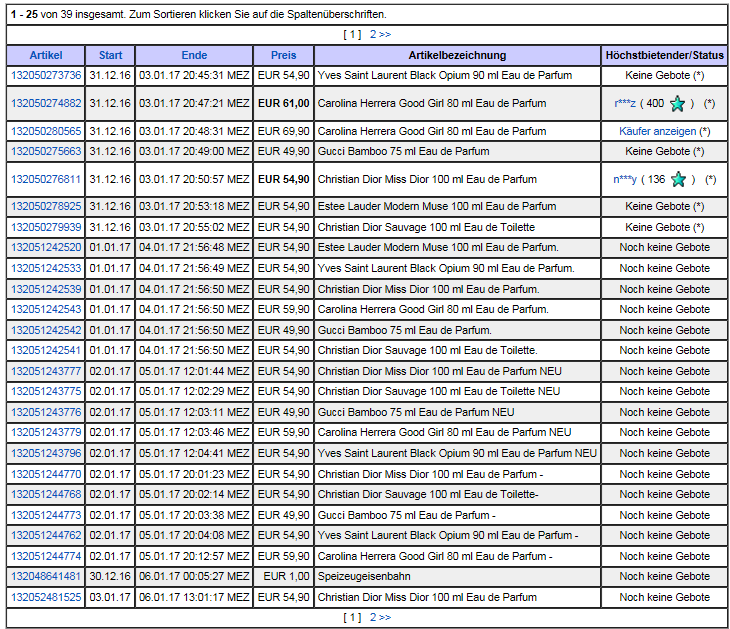Screen dimensions: 730x629
Task: Select end time 06.01.17 00:05:27 MEZ
Action: tap(194, 576)
